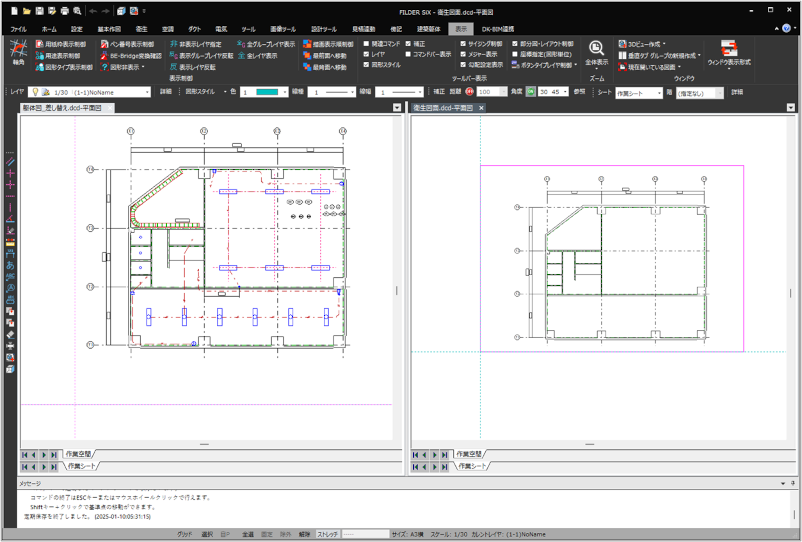
Task: Click the グリッド status bar button
Action: tap(184, 535)
